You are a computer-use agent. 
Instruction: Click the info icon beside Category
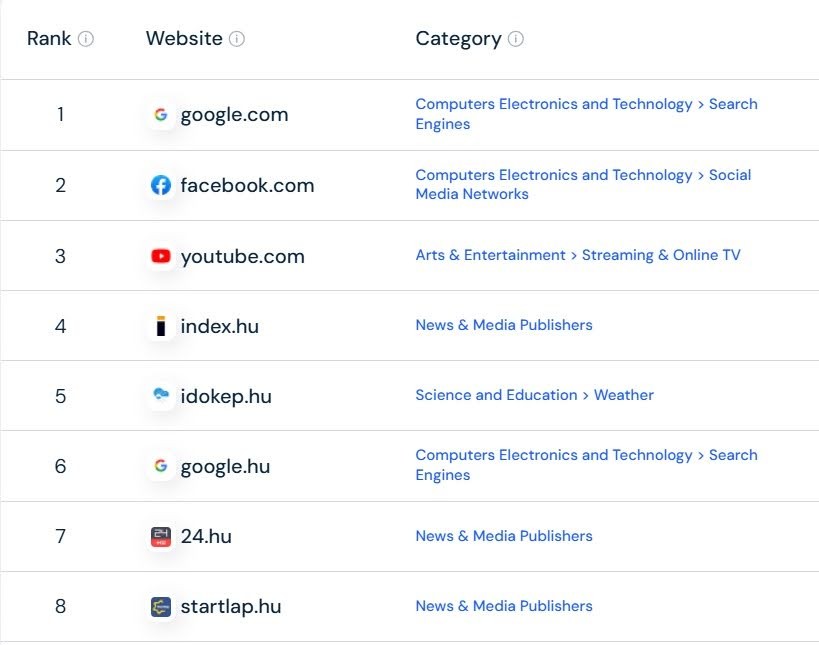pyautogui.click(x=516, y=39)
